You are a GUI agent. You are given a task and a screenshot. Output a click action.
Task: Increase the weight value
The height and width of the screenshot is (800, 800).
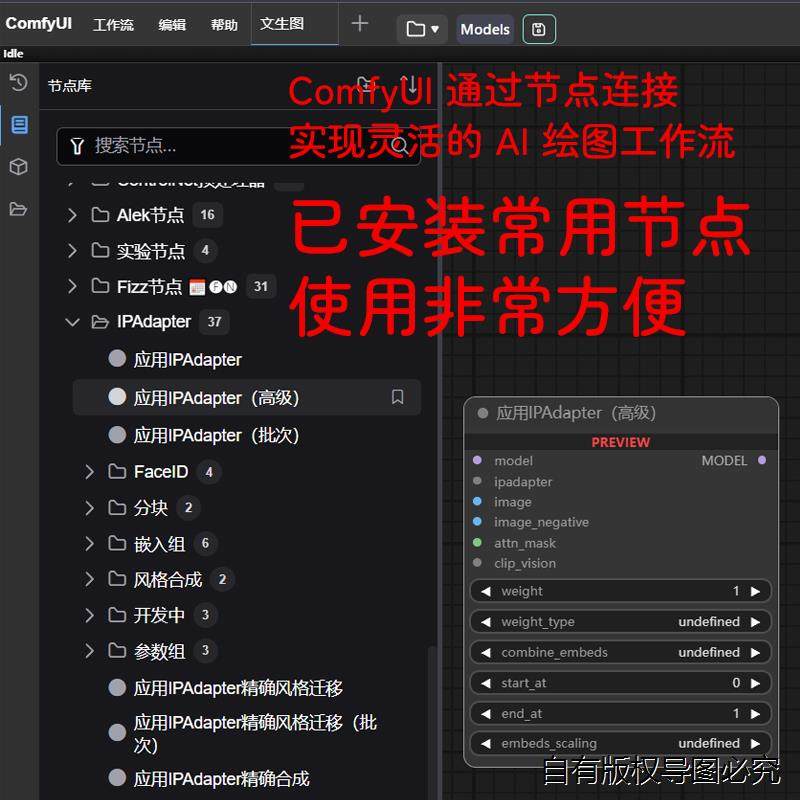click(x=756, y=591)
